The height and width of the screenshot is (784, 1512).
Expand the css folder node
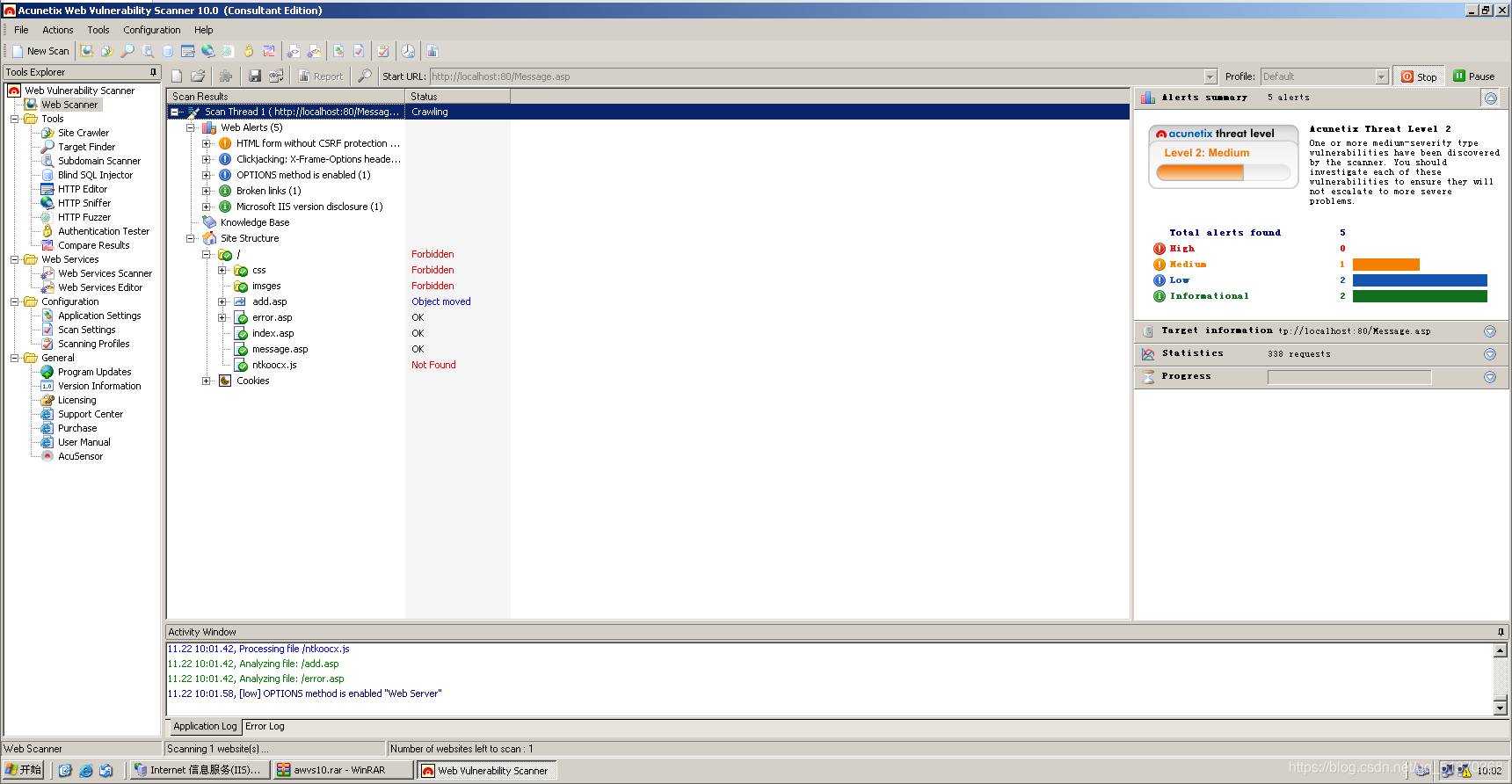222,270
